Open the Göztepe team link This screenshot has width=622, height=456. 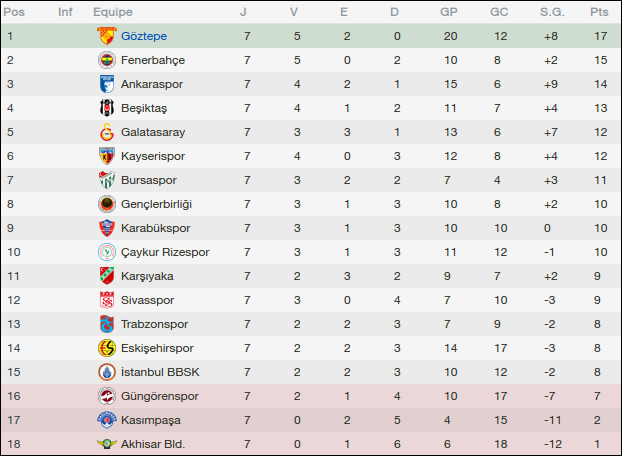[144, 36]
